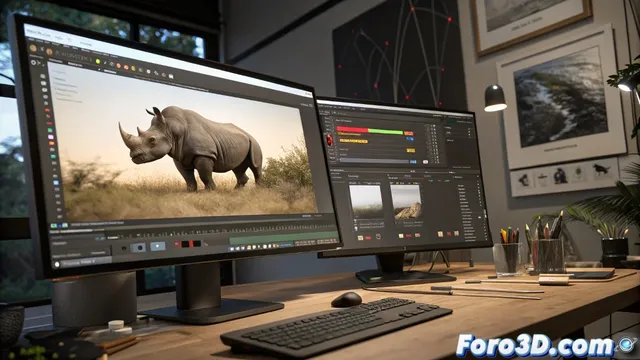Click the settings gear icon, left monitor
The image size is (640, 360).
(x=34, y=62)
